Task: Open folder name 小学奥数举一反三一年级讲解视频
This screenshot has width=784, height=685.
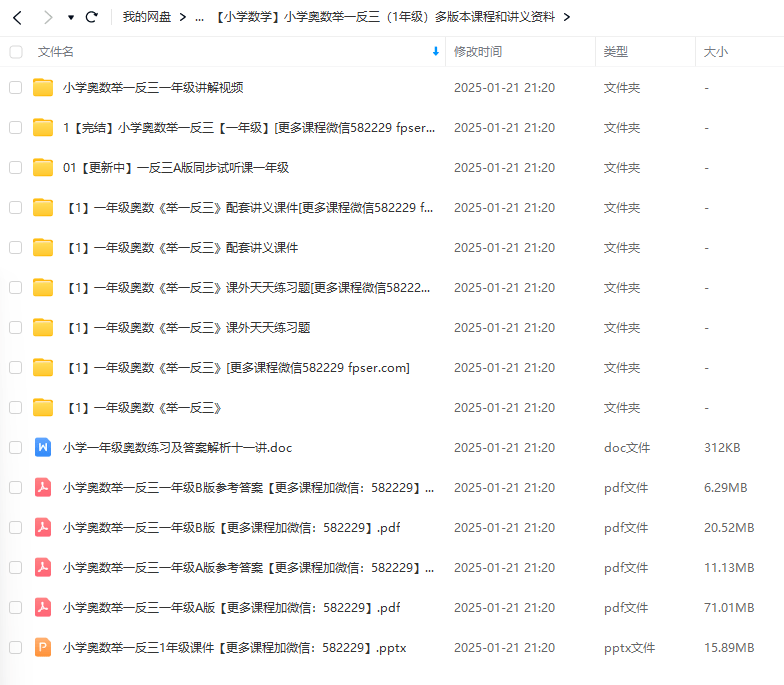Action: (153, 88)
